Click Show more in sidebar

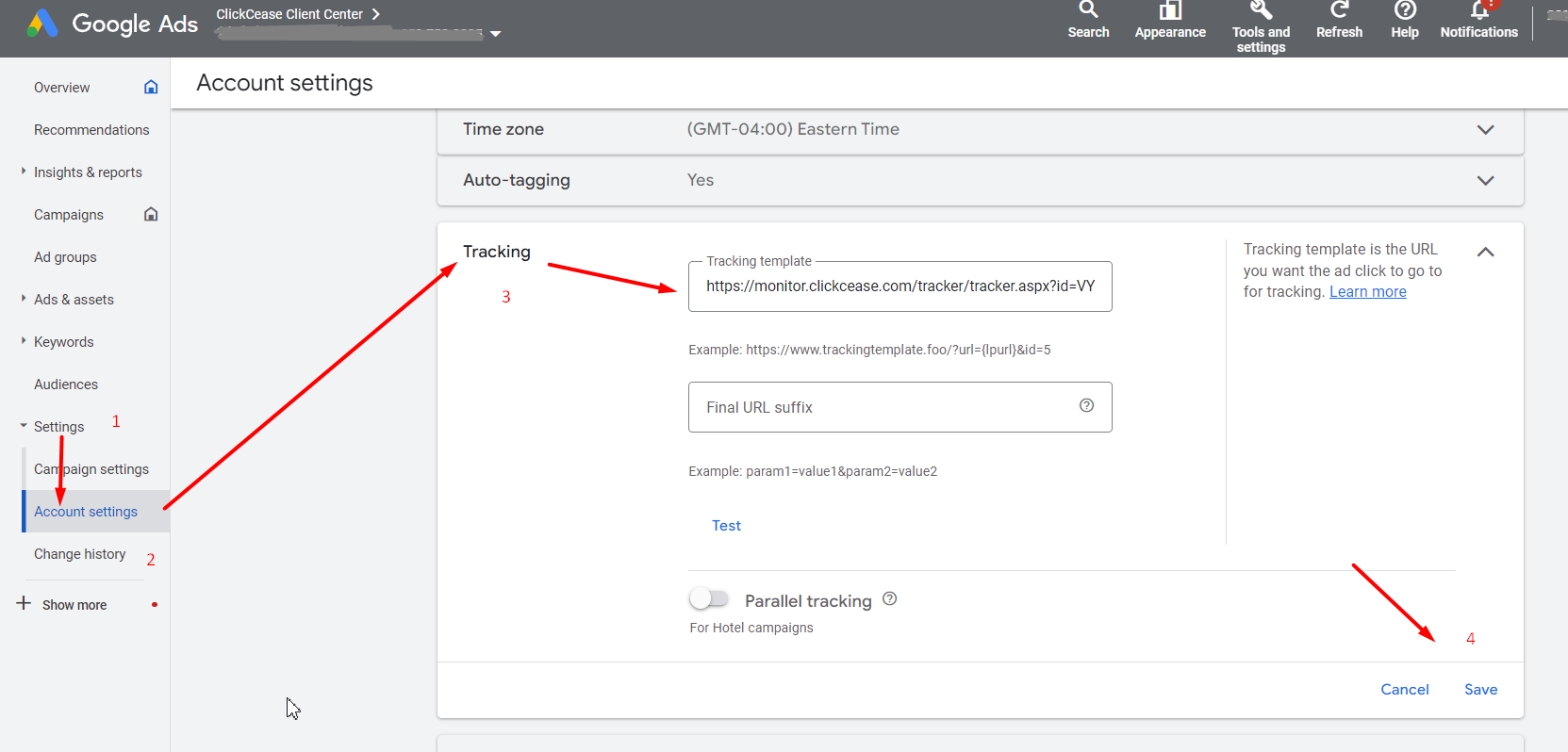click(74, 605)
